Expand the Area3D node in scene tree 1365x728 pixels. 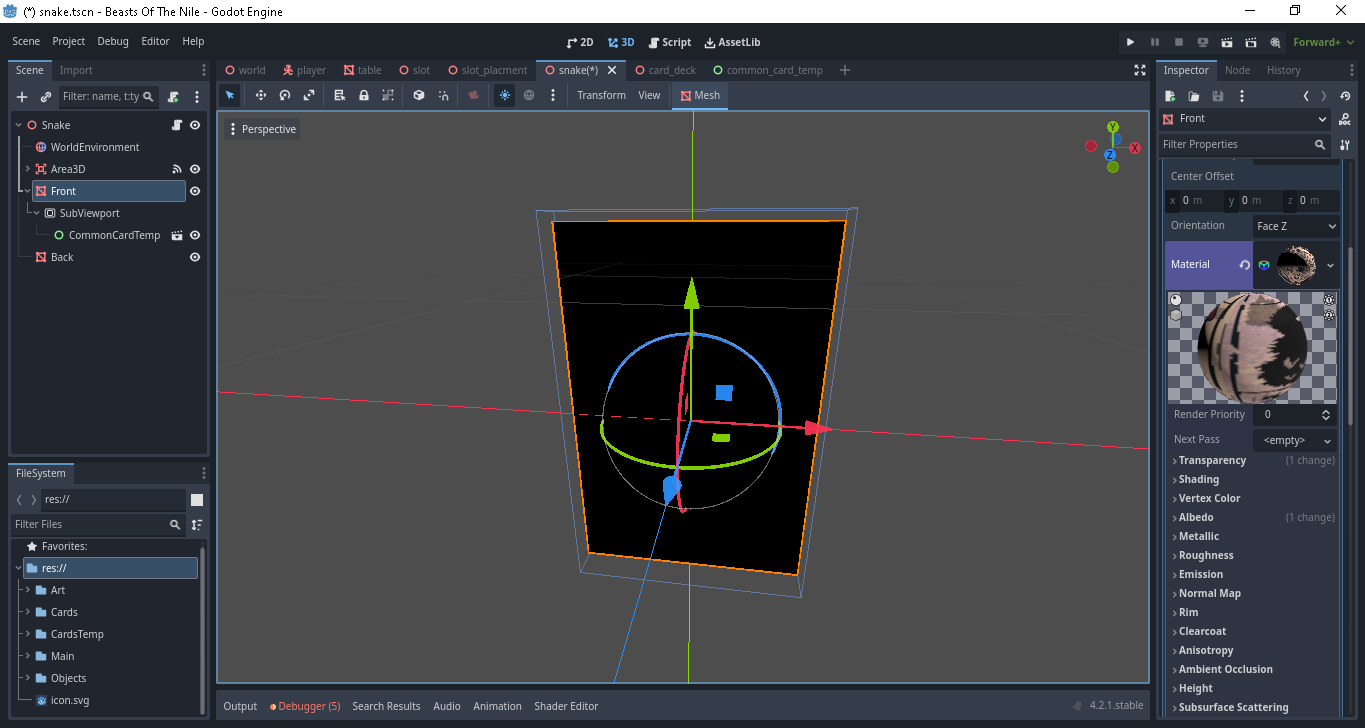27,169
